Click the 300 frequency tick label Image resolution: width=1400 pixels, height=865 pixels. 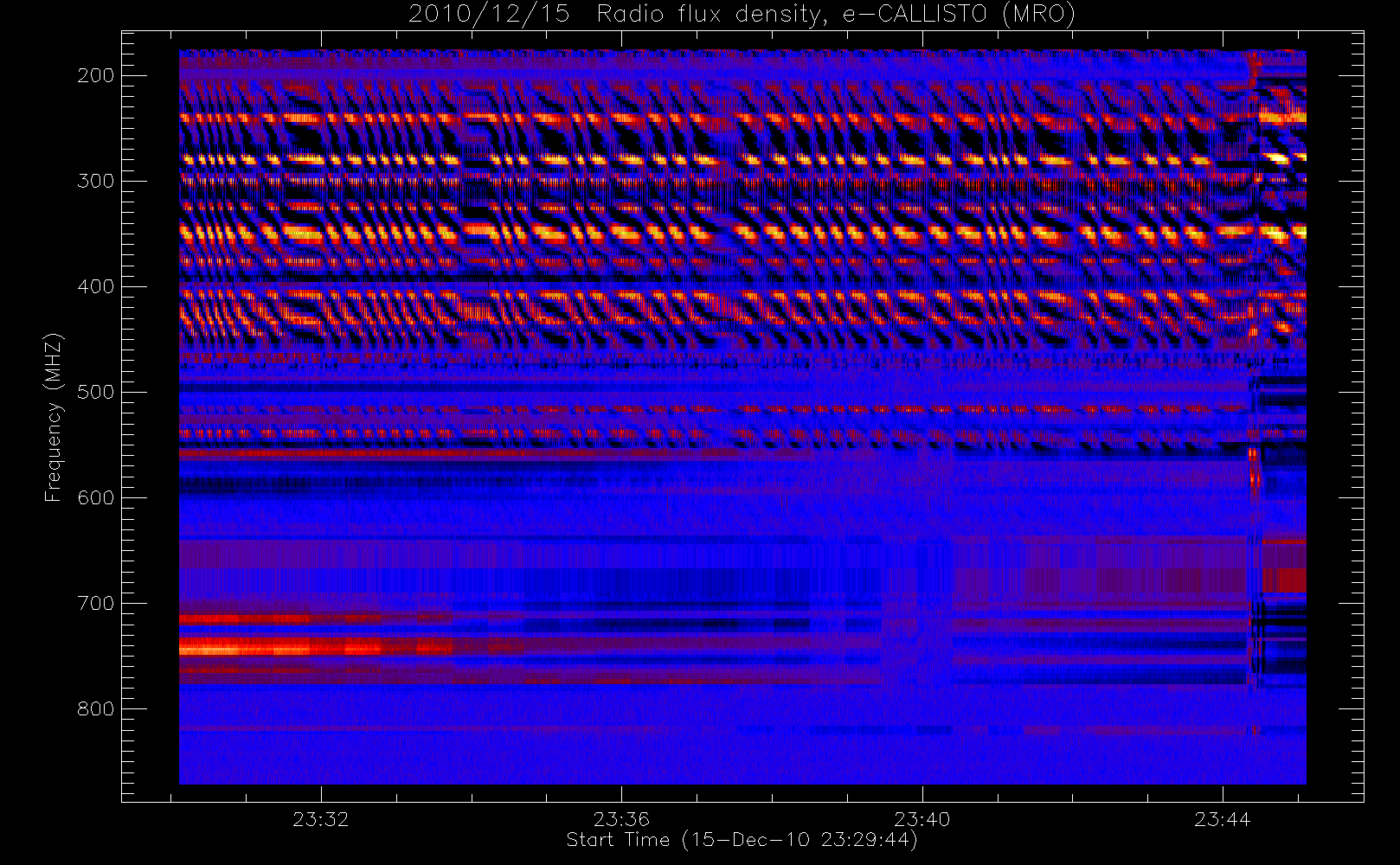click(x=96, y=181)
